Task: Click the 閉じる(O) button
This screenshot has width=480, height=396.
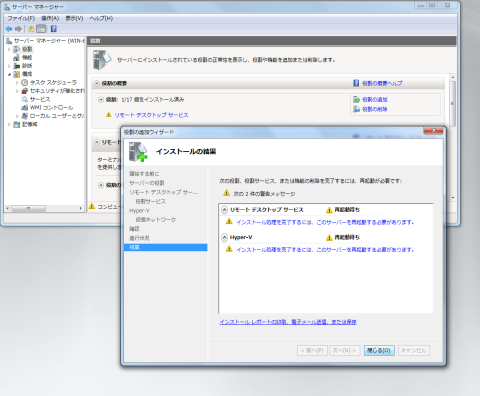Action: [x=379, y=350]
